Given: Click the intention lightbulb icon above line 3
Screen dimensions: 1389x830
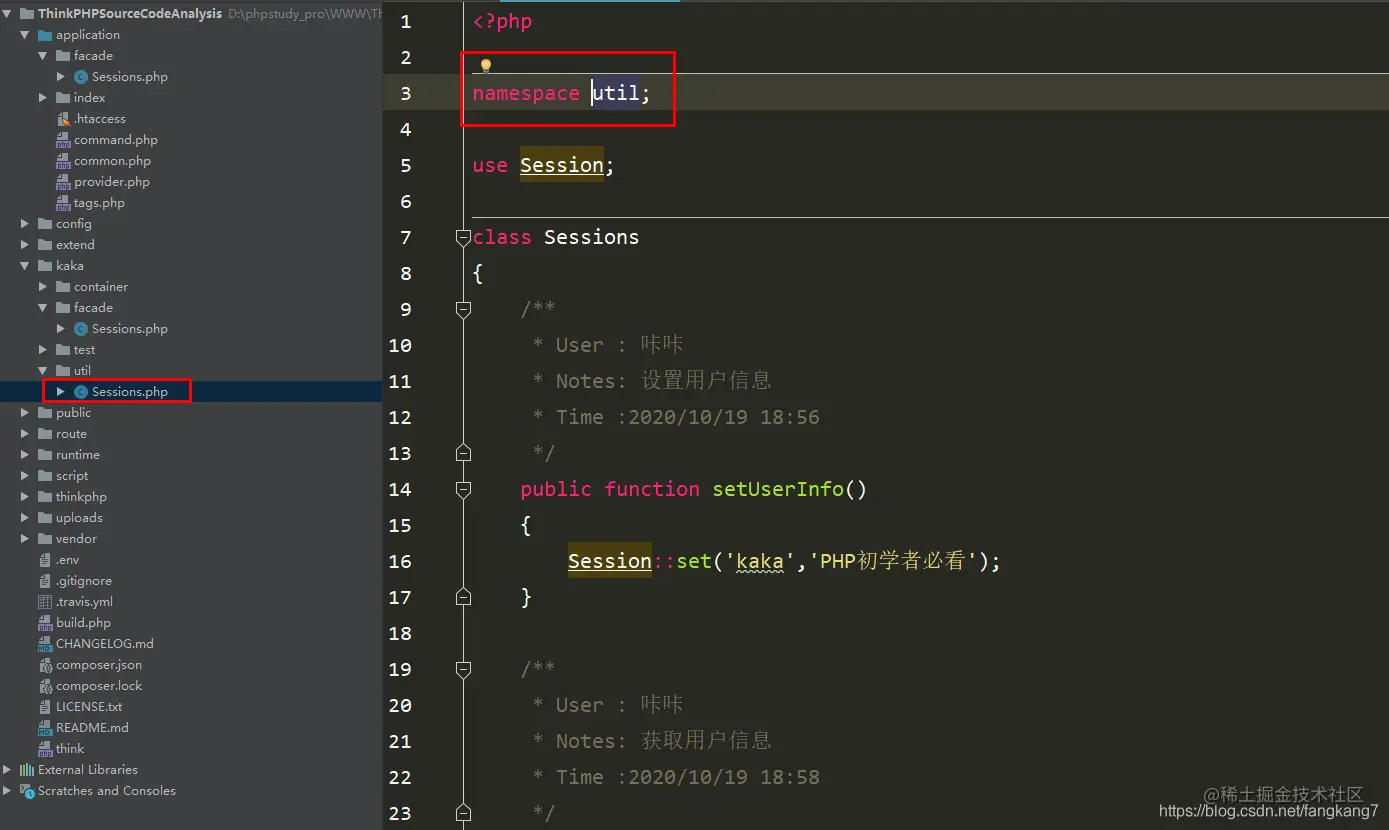Looking at the screenshot, I should click(x=486, y=66).
